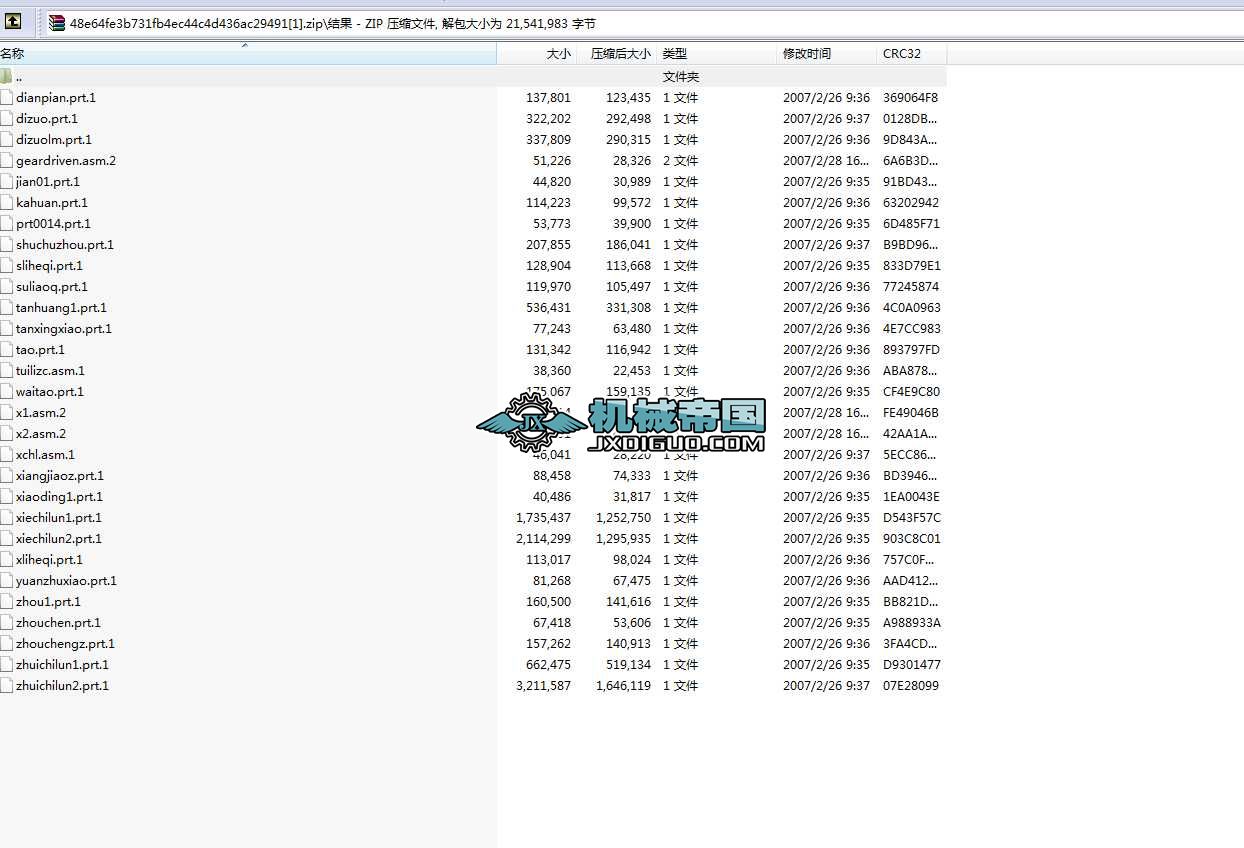Viewport: 1244px width, 848px height.
Task: Click CRC32 value 4E7CC983
Action: click(x=911, y=329)
